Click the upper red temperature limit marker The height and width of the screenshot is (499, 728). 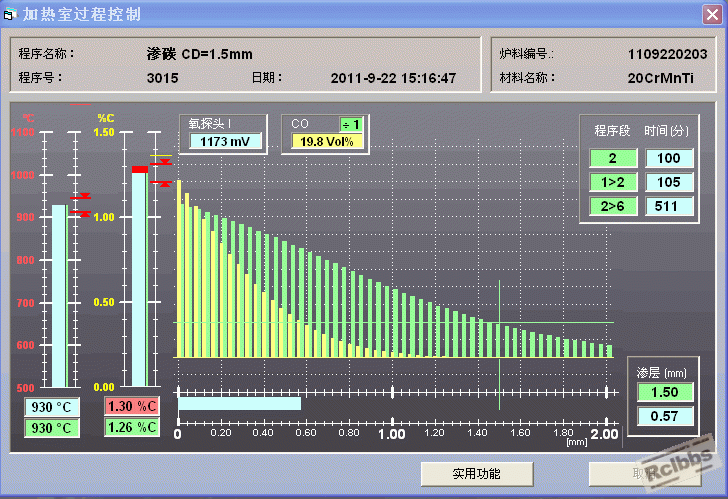coord(80,197)
